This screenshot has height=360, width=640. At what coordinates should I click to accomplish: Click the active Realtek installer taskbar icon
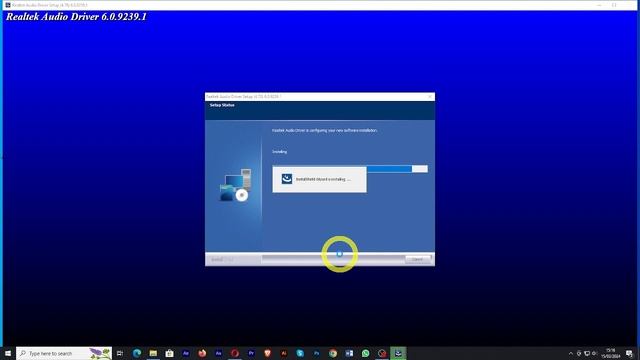click(398, 353)
